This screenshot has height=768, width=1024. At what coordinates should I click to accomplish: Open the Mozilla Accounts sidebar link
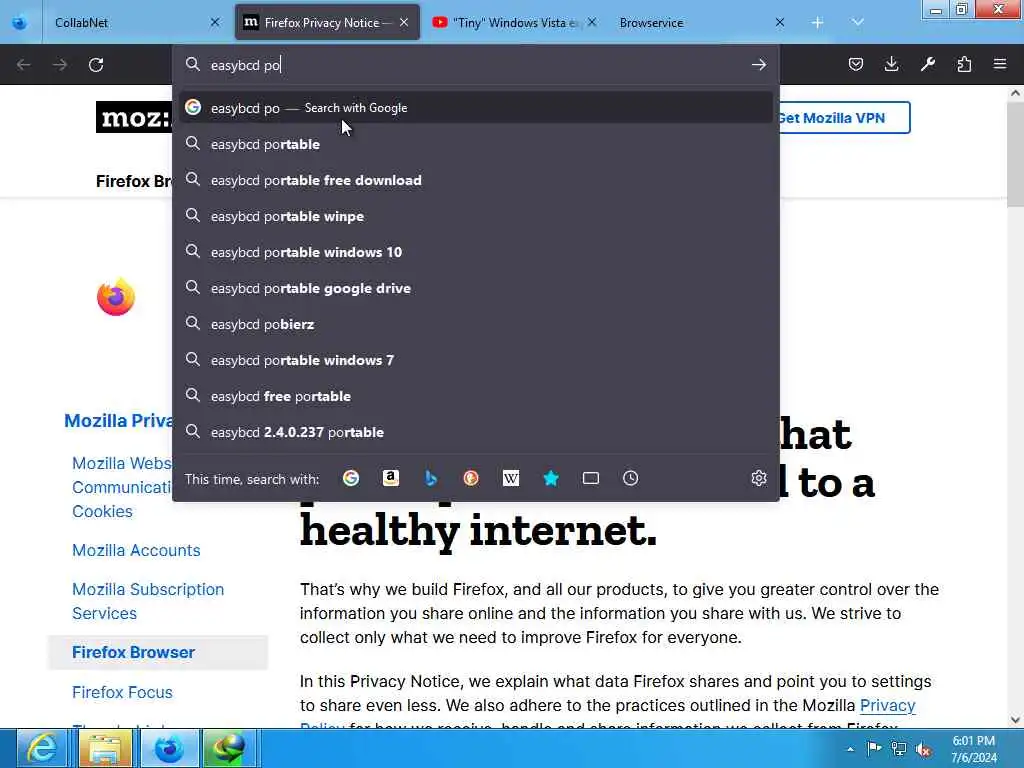[136, 550]
